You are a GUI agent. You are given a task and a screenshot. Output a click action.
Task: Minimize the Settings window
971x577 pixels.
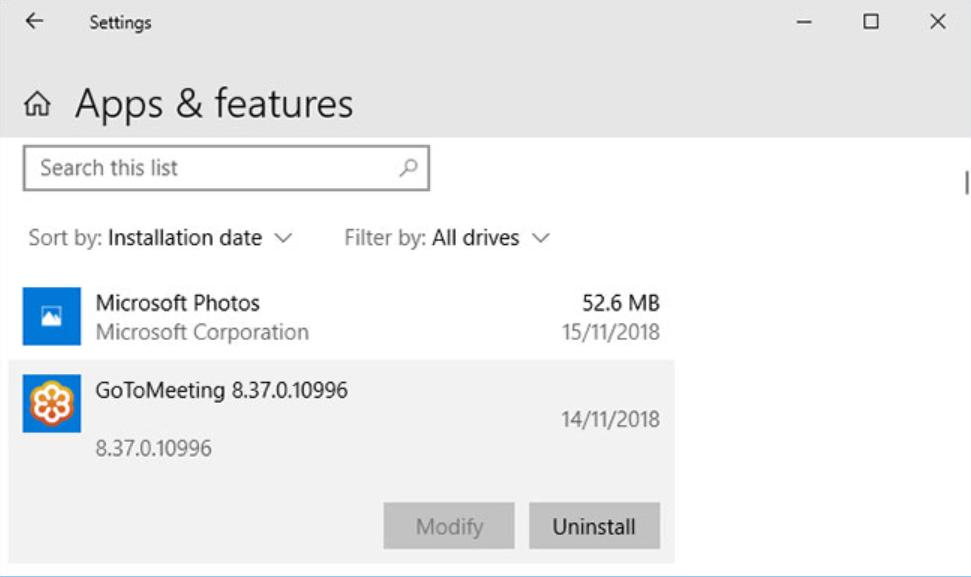[805, 21]
